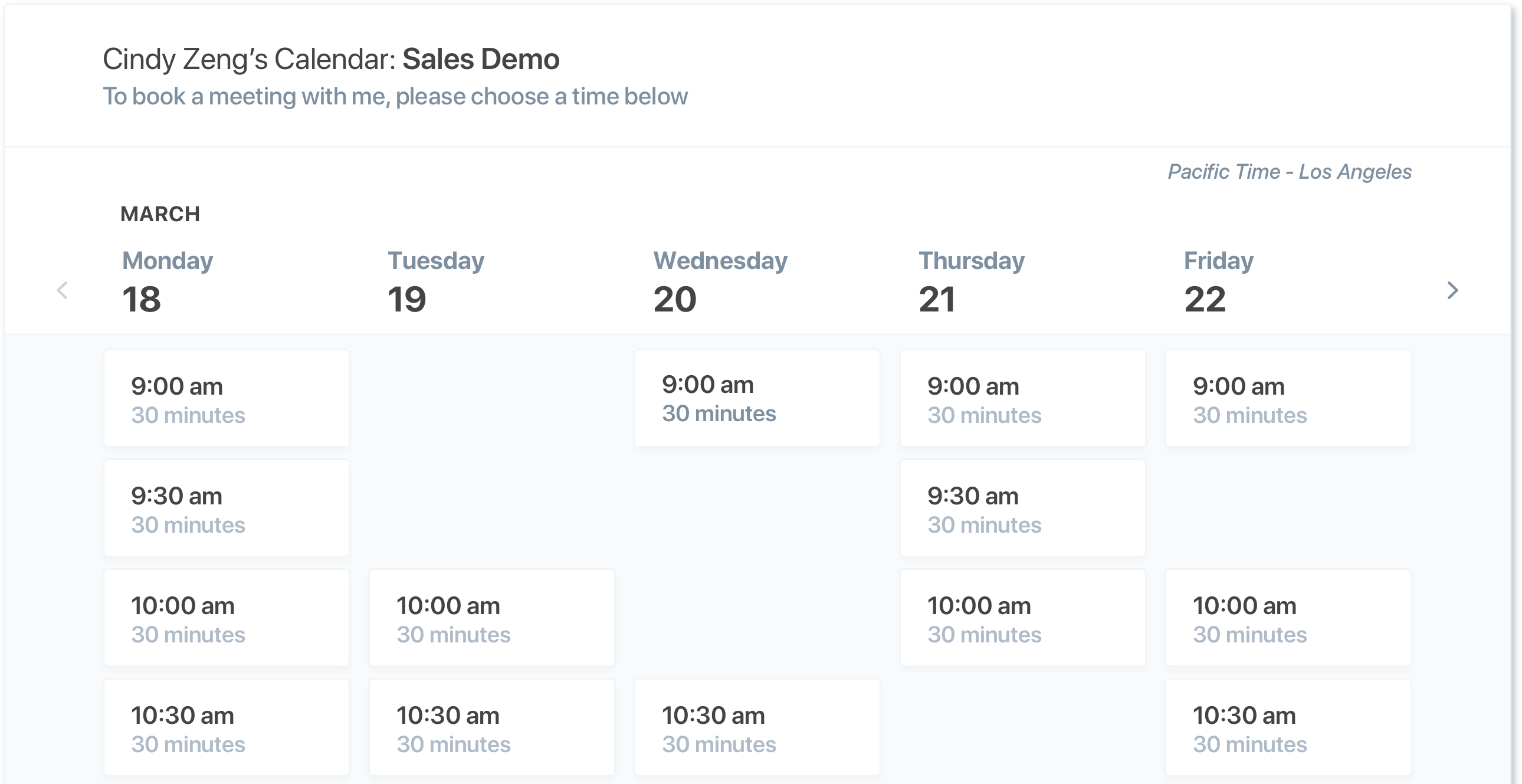Book Tuesday 19 at 10:00 am
The width and height of the screenshot is (1522, 784).
tap(491, 618)
